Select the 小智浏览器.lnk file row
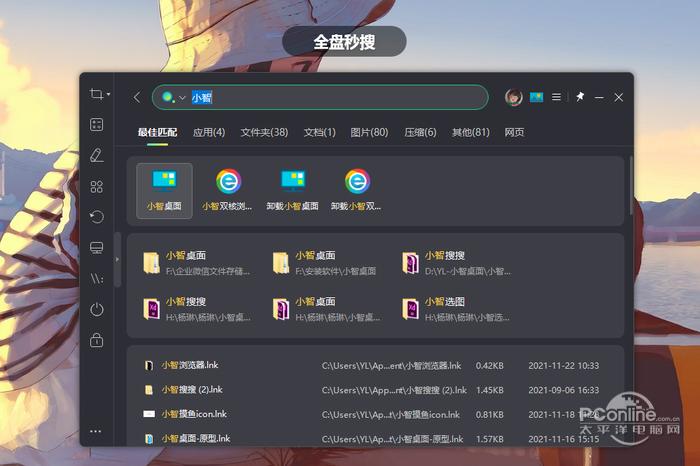This screenshot has height=466, width=700. click(x=374, y=366)
